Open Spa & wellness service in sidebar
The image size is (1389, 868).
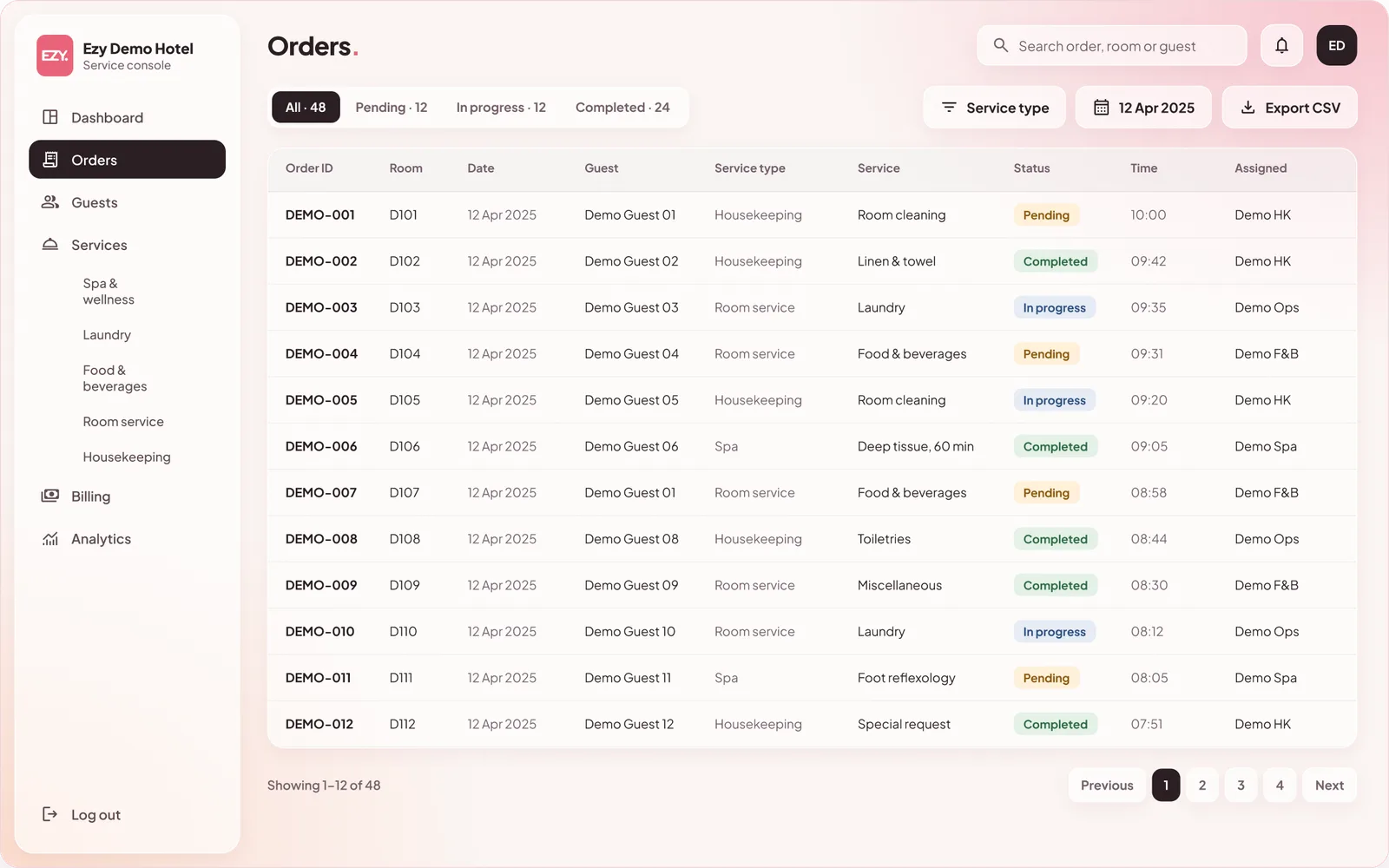click(x=109, y=292)
